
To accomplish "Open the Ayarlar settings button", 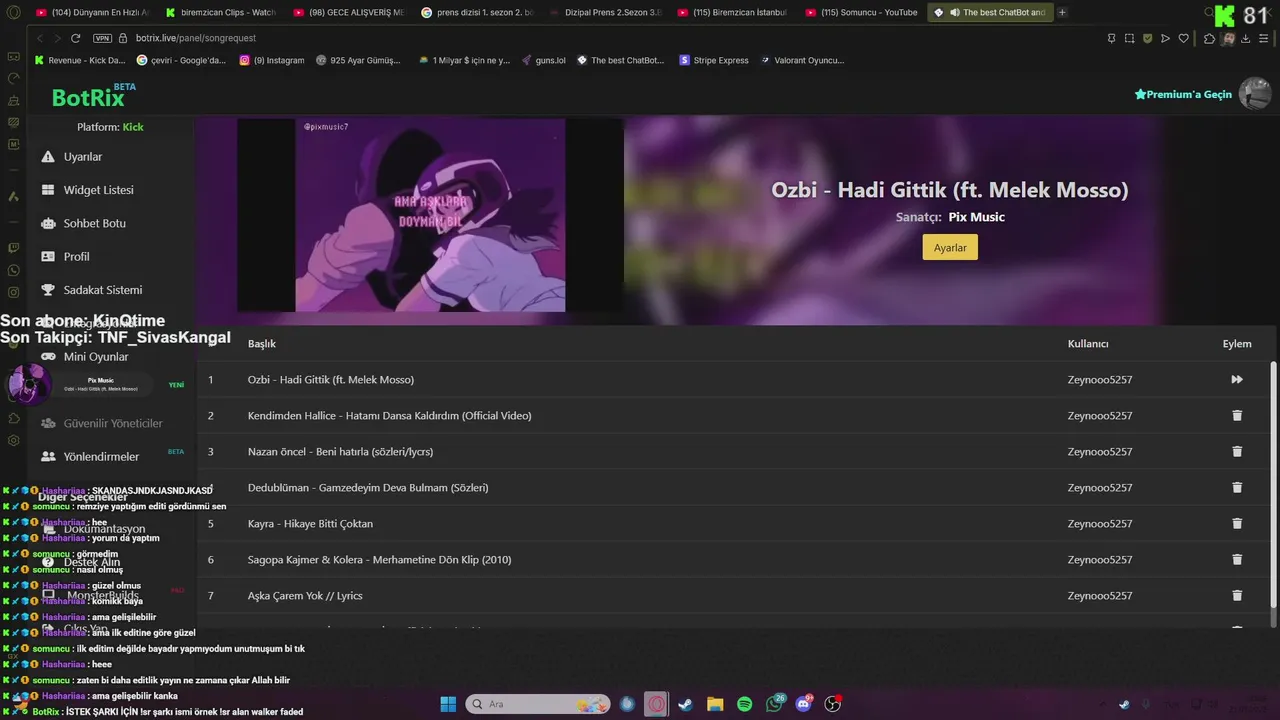I will (950, 247).
